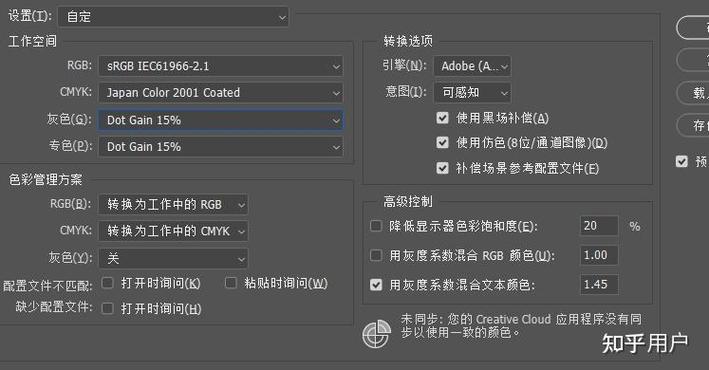
Task: Open the 灰色(Y) policy dropdown set to 关
Action: pyautogui.click(x=173, y=258)
